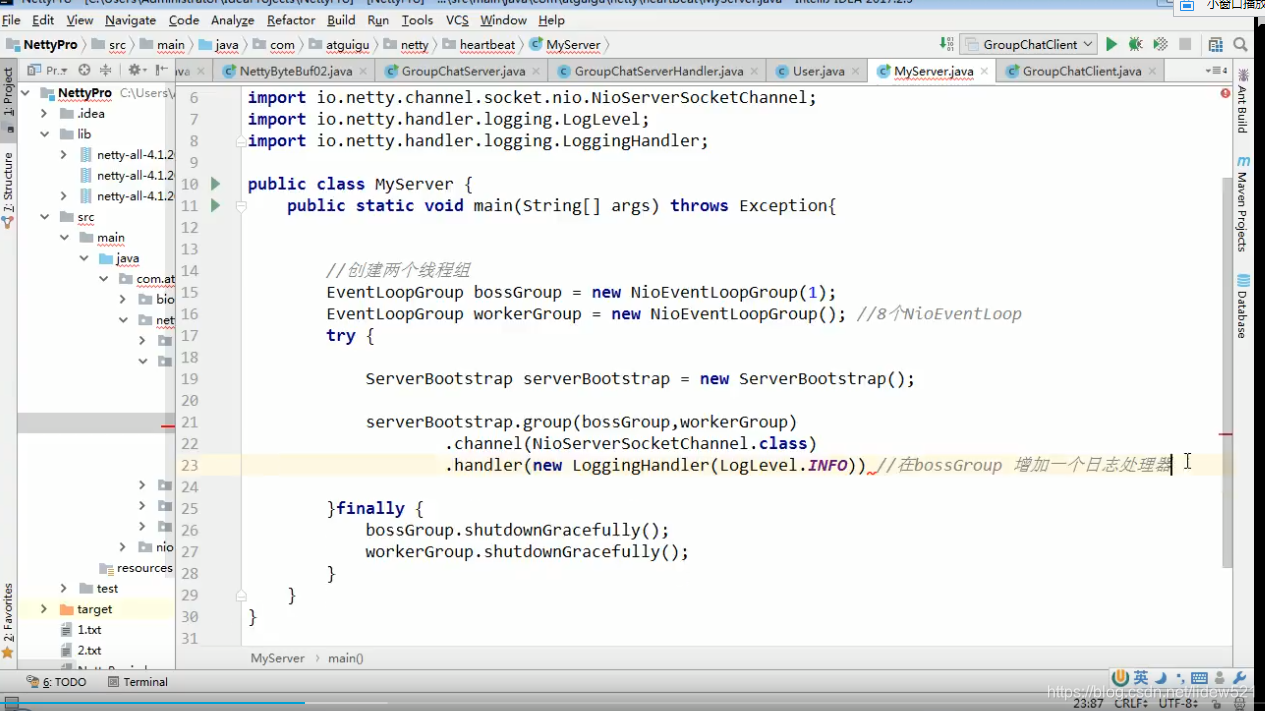Toggle the 2: Favorites side tool button

8,620
